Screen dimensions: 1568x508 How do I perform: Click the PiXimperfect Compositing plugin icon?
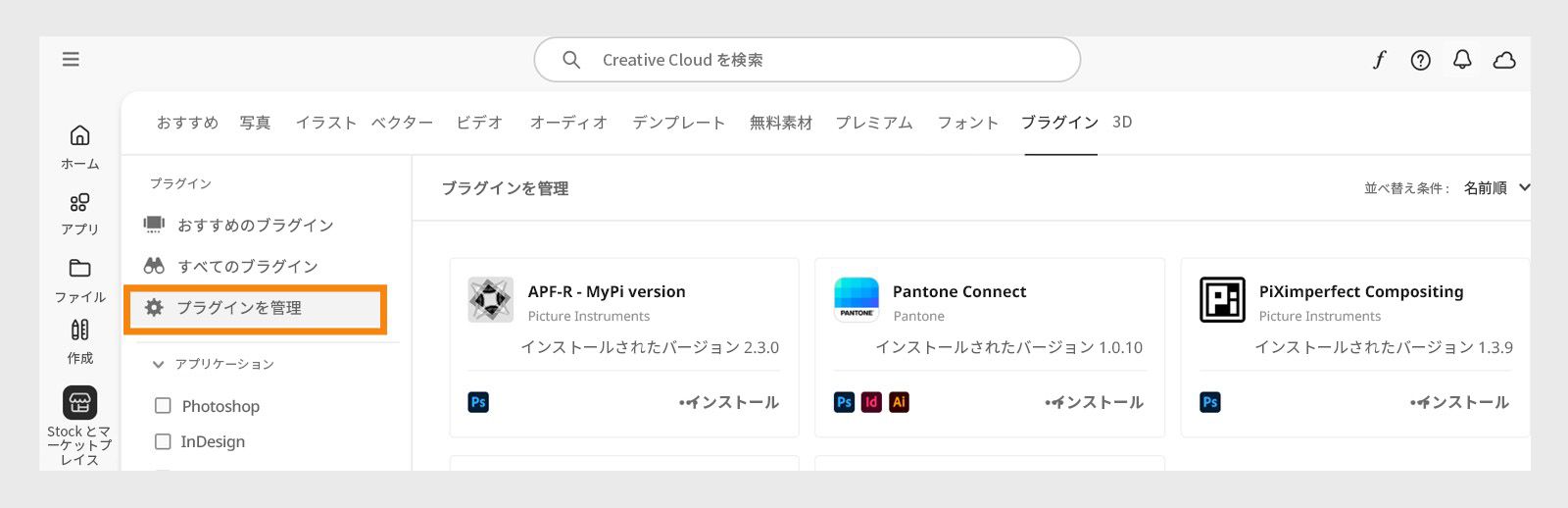(x=1222, y=299)
